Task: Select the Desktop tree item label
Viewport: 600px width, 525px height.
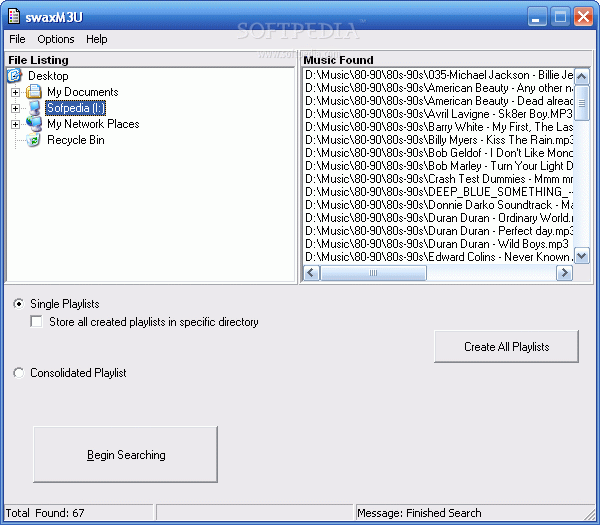Action: point(48,76)
